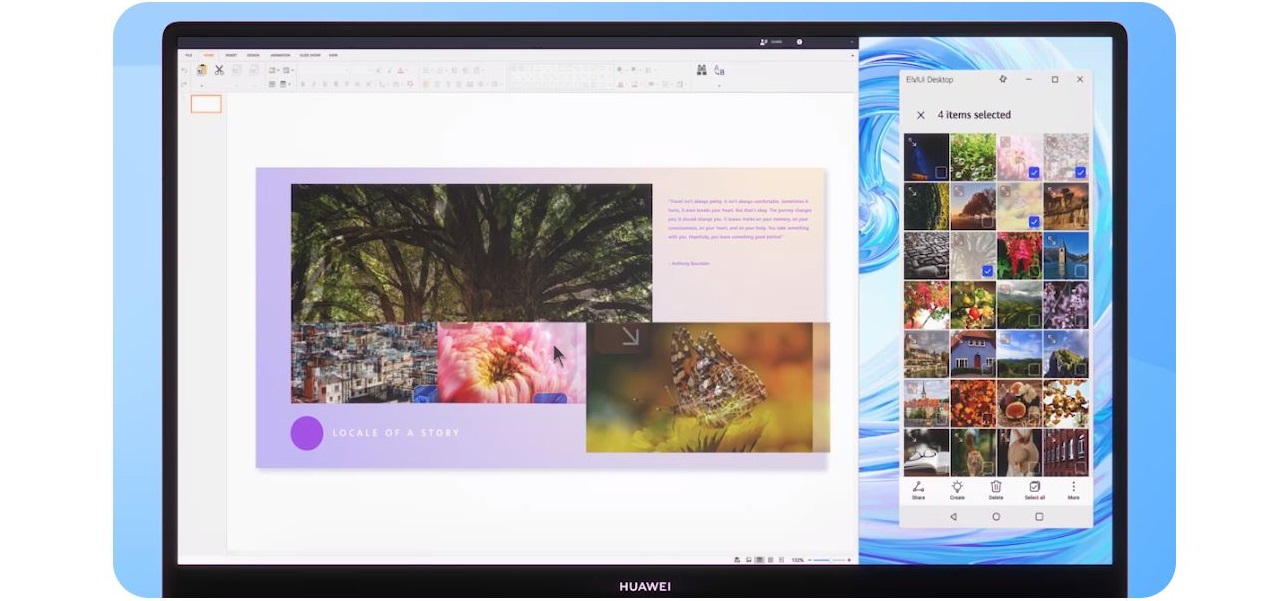
Task: Check the dark blue night photo checkbox
Action: click(x=941, y=173)
